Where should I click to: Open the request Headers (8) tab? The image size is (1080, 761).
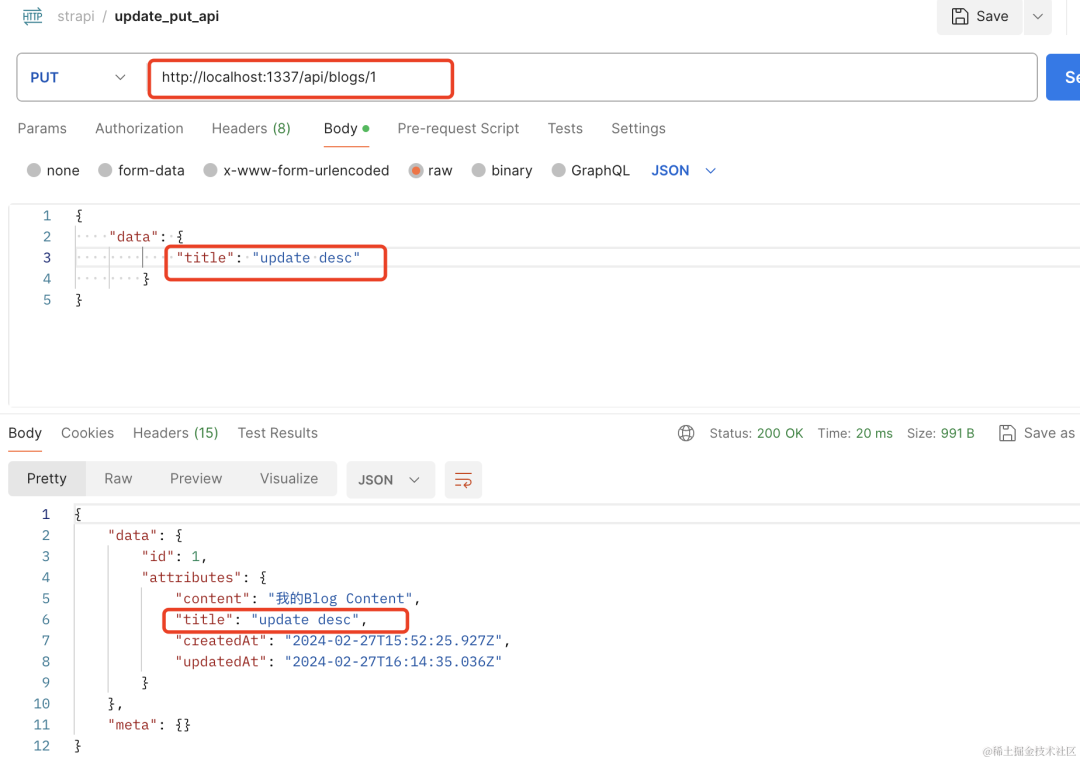(x=251, y=129)
